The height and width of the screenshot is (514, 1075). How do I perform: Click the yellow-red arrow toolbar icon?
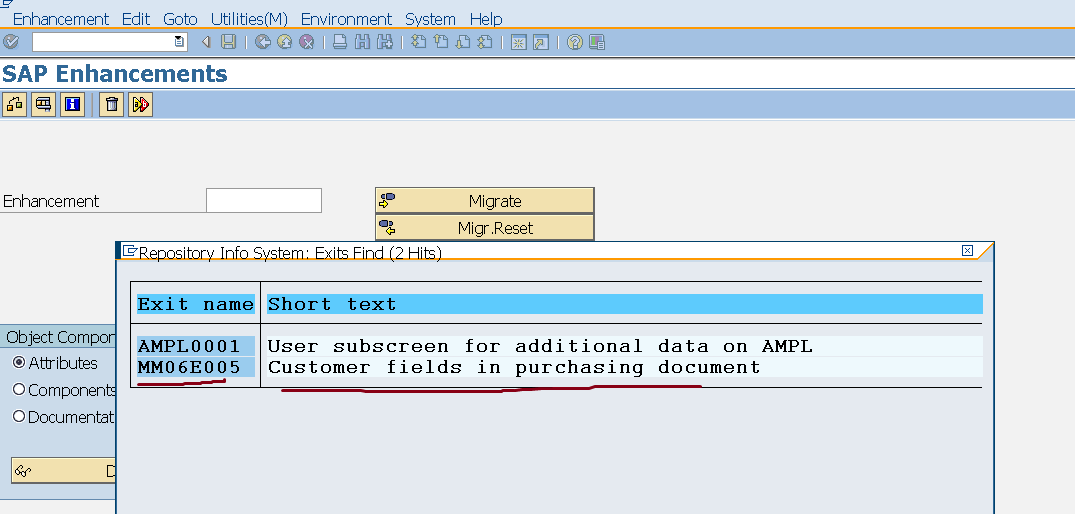coord(141,104)
